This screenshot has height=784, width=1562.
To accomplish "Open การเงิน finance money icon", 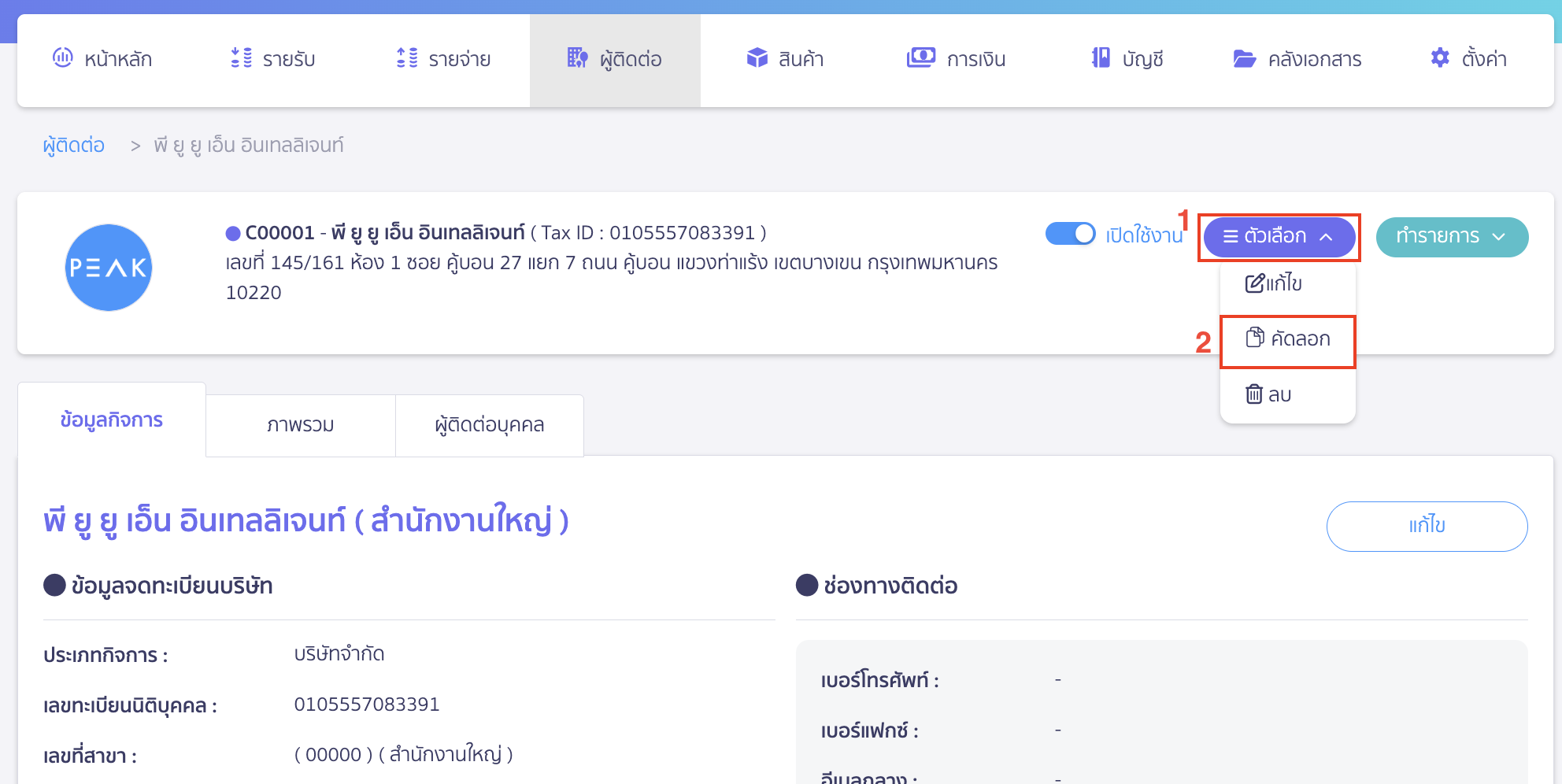I will [920, 58].
